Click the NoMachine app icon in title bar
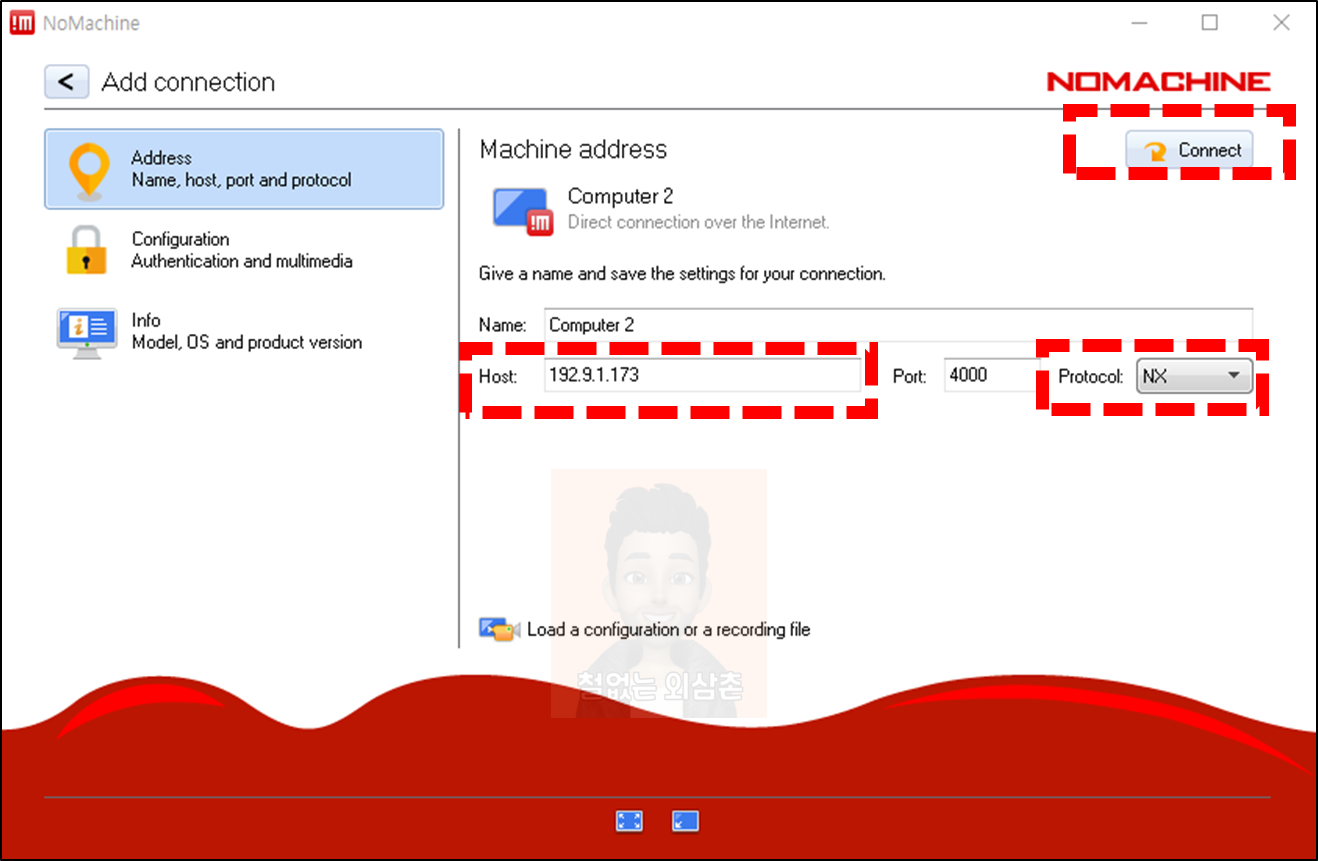 coord(22,23)
